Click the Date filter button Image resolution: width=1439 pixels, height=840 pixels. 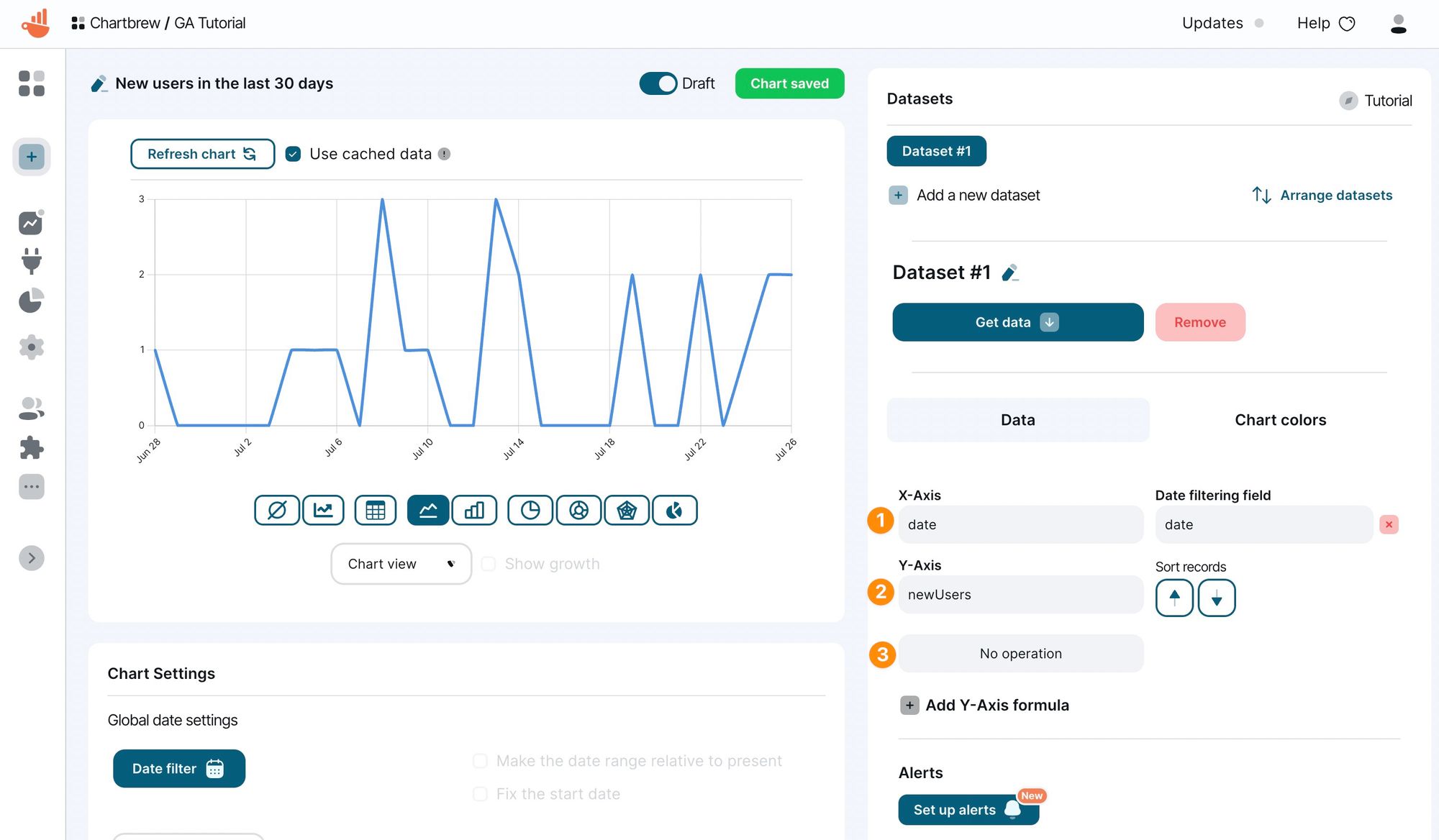179,768
